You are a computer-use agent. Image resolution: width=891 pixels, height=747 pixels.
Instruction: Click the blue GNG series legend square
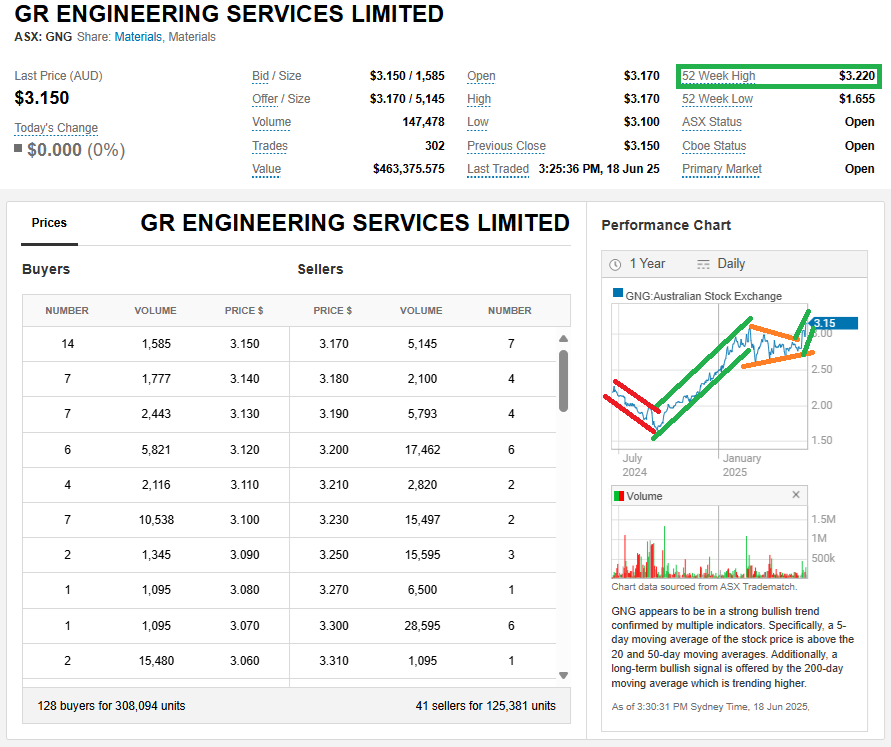coord(619,296)
